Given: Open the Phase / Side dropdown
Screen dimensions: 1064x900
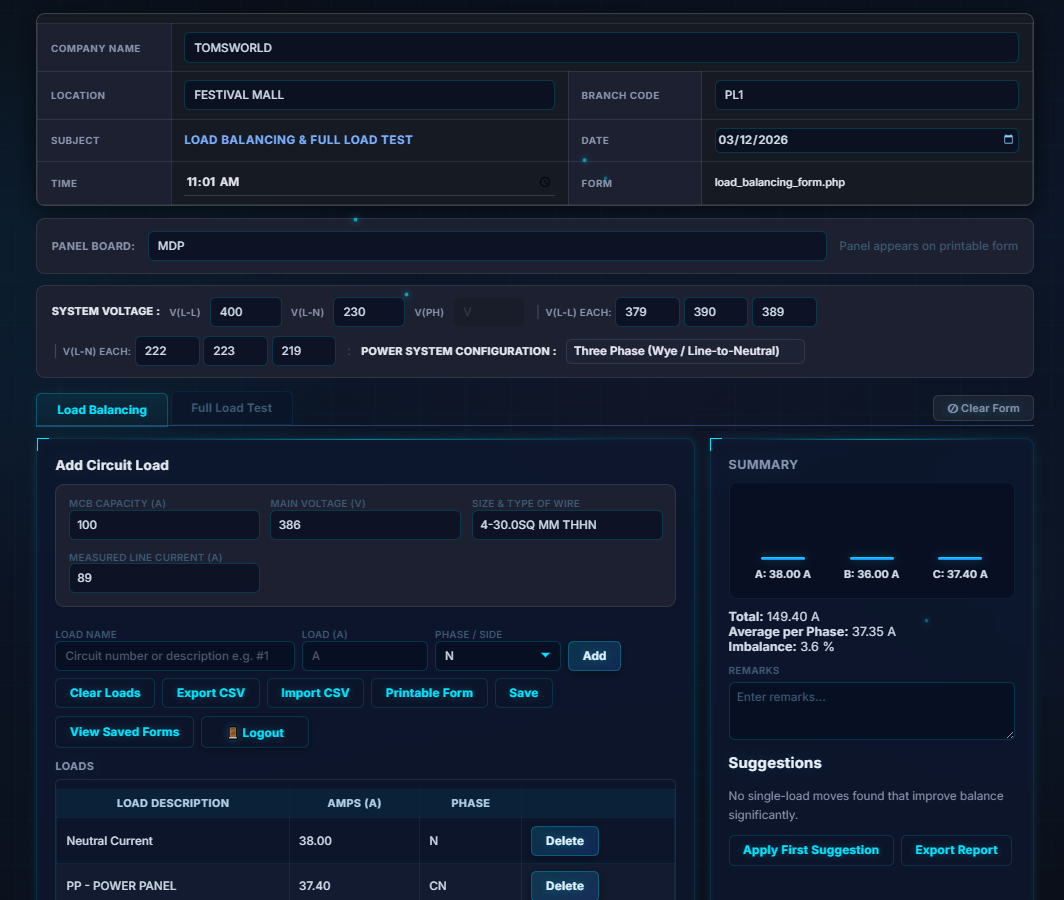Looking at the screenshot, I should pos(497,656).
